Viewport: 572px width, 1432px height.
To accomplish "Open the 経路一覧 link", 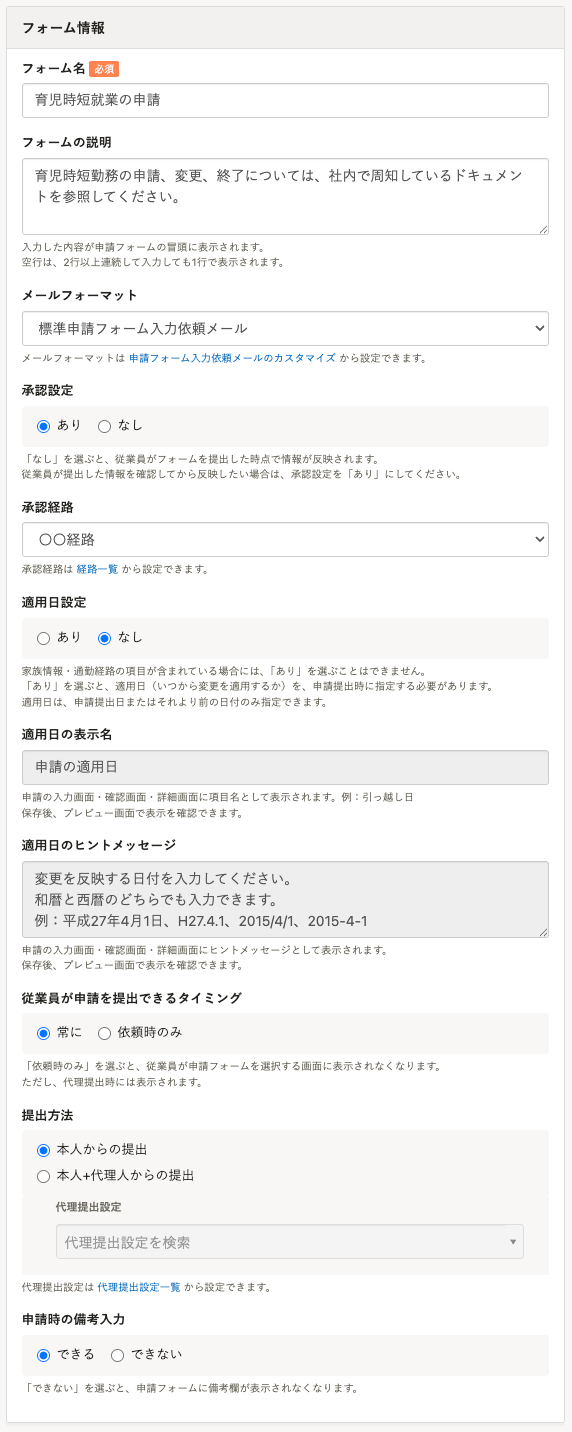I will tap(97, 569).
